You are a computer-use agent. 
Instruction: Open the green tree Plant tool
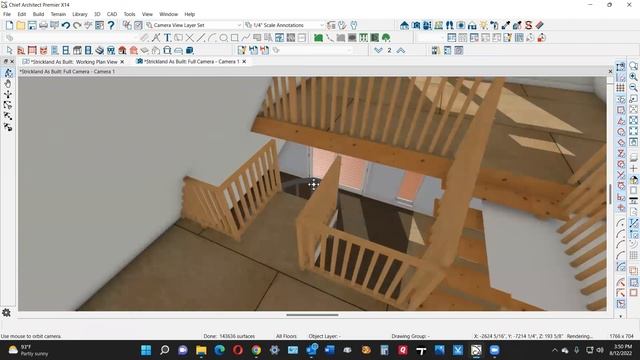(386, 38)
